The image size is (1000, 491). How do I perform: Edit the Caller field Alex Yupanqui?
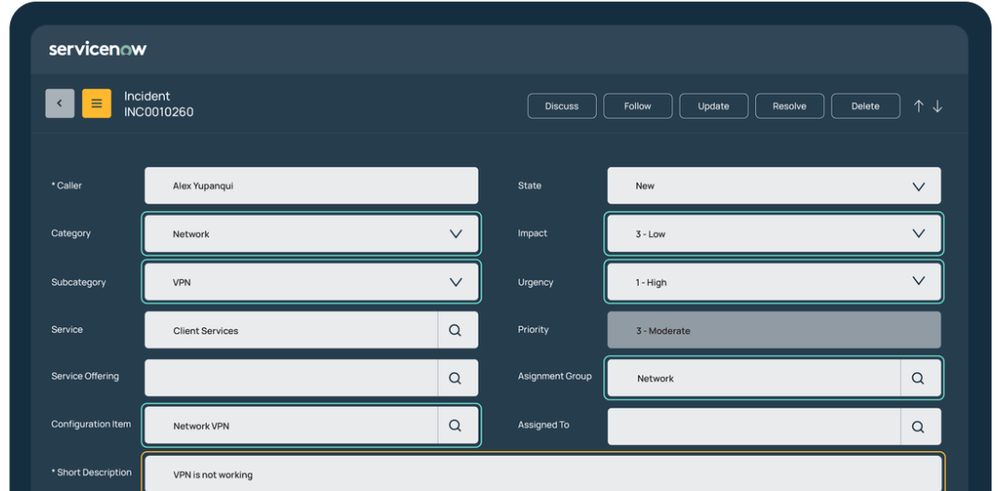[311, 186]
